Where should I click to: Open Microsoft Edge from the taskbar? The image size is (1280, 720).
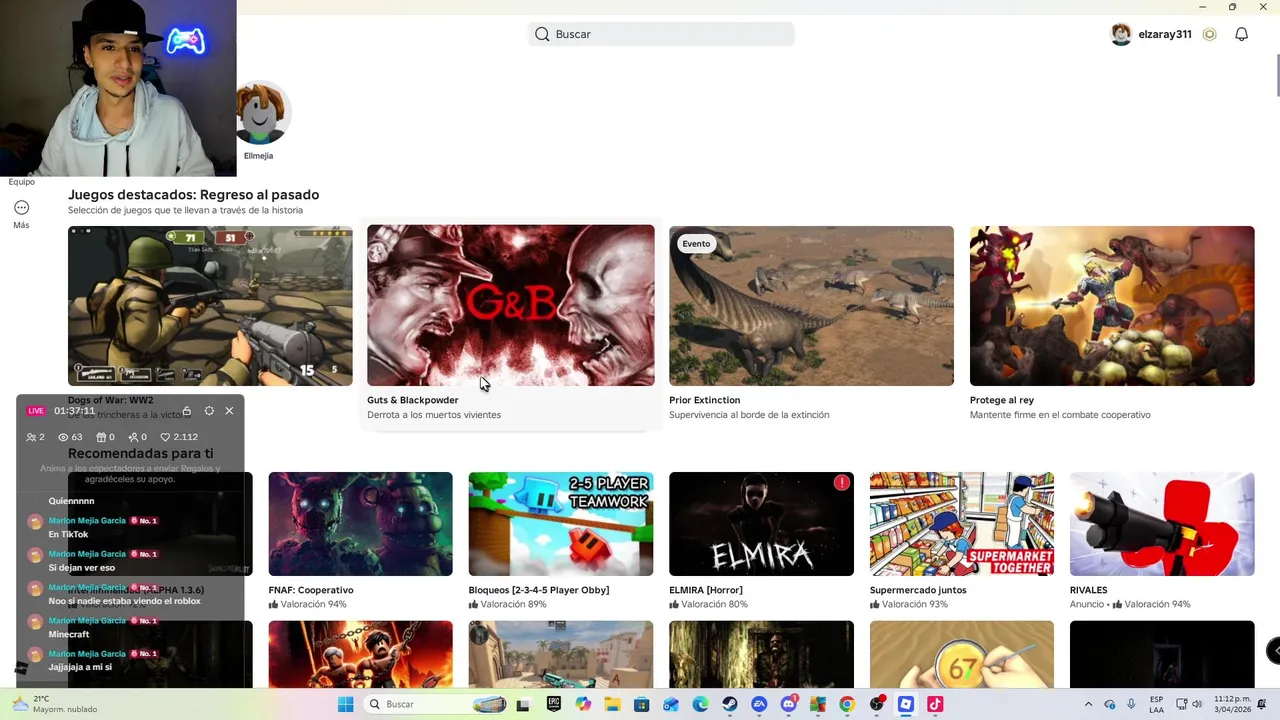[700, 704]
